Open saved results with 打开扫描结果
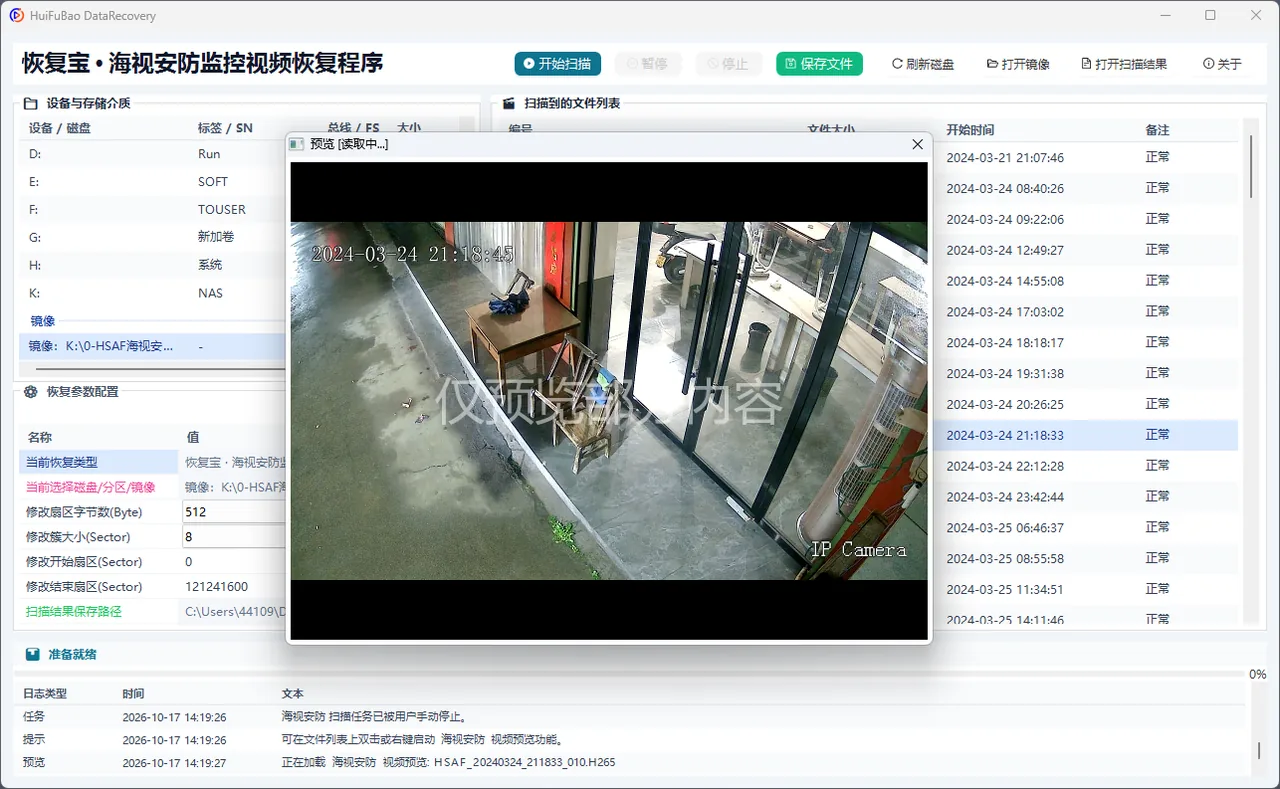 (1124, 64)
